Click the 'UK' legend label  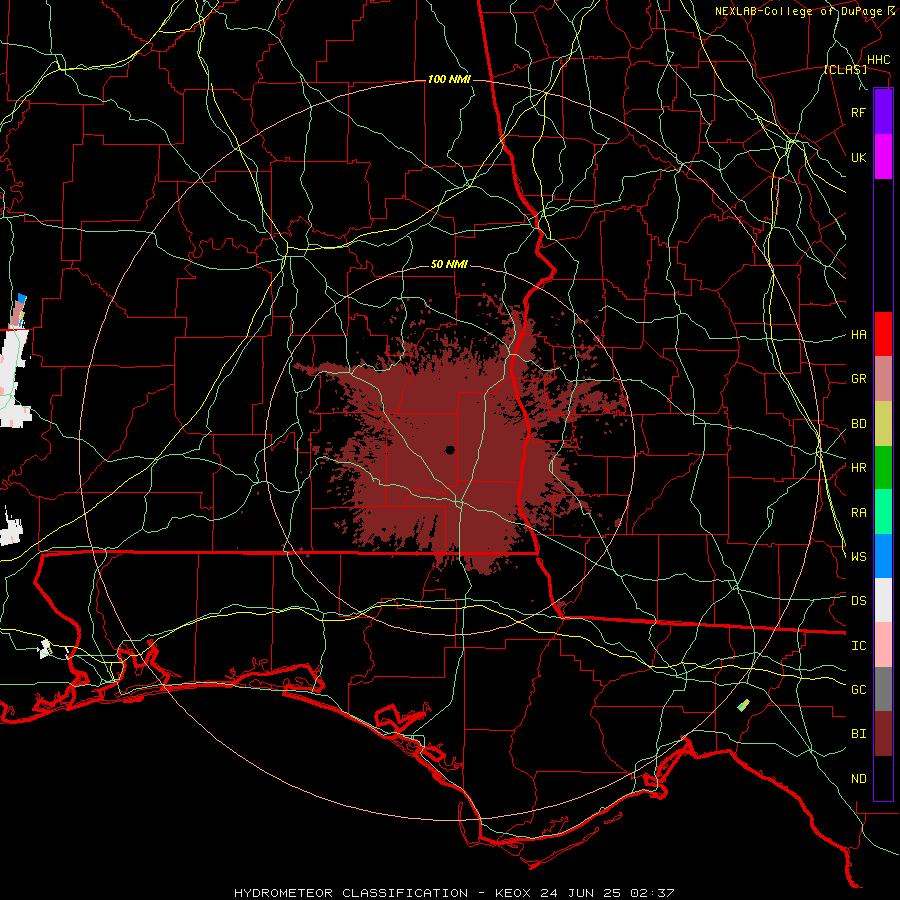[x=858, y=157]
